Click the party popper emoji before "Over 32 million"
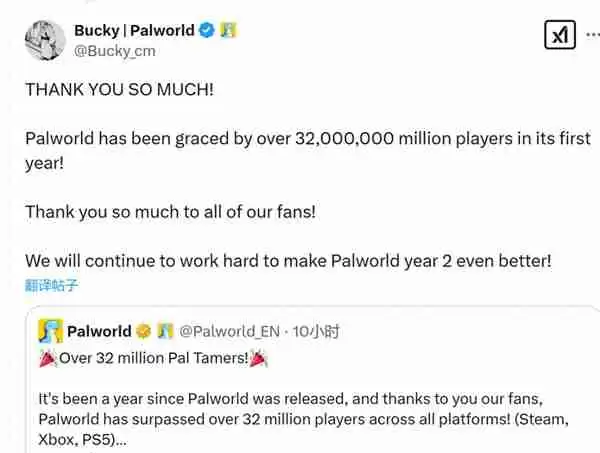 coord(47,357)
